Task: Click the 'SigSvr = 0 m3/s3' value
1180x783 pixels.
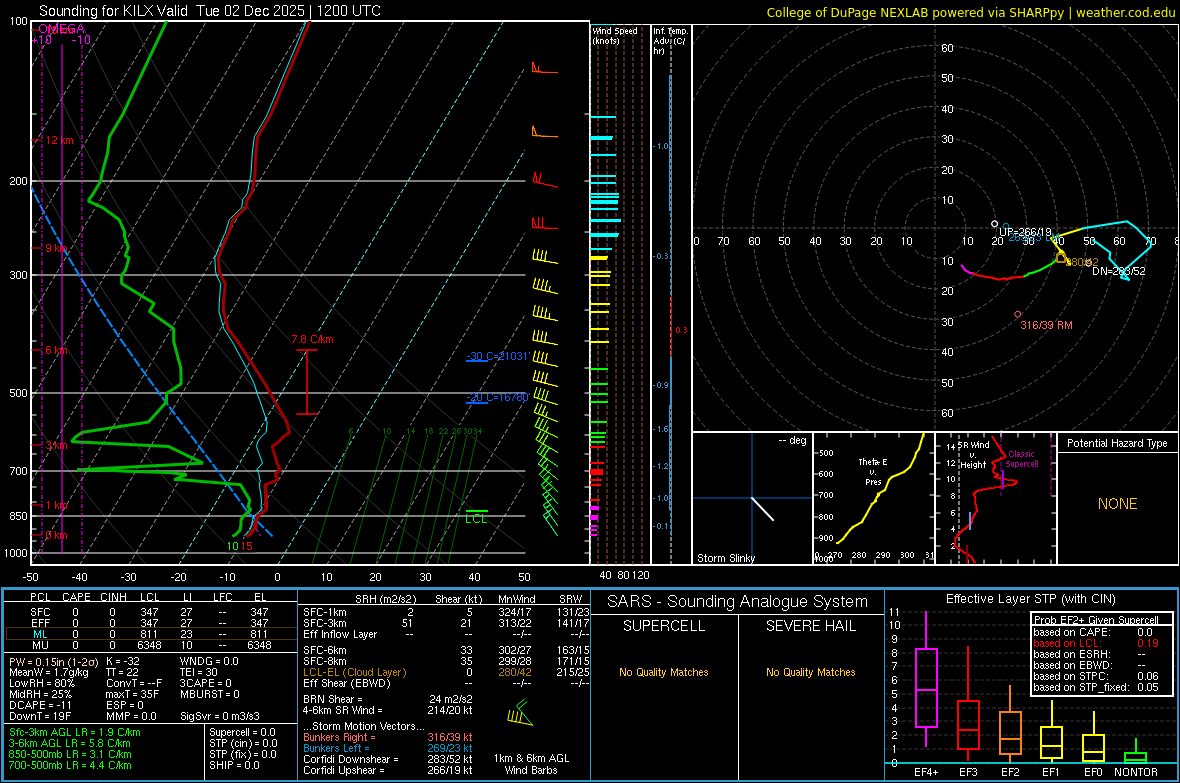Action: (x=220, y=716)
